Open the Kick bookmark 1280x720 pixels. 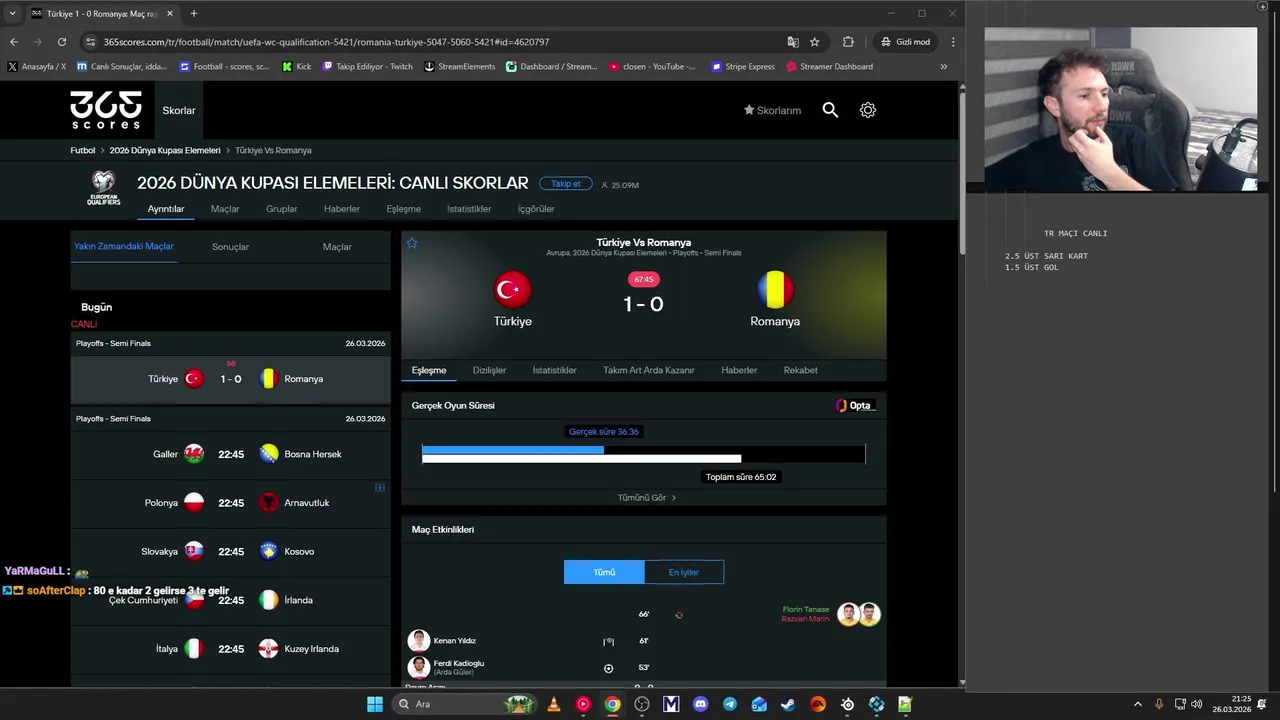pos(296,67)
